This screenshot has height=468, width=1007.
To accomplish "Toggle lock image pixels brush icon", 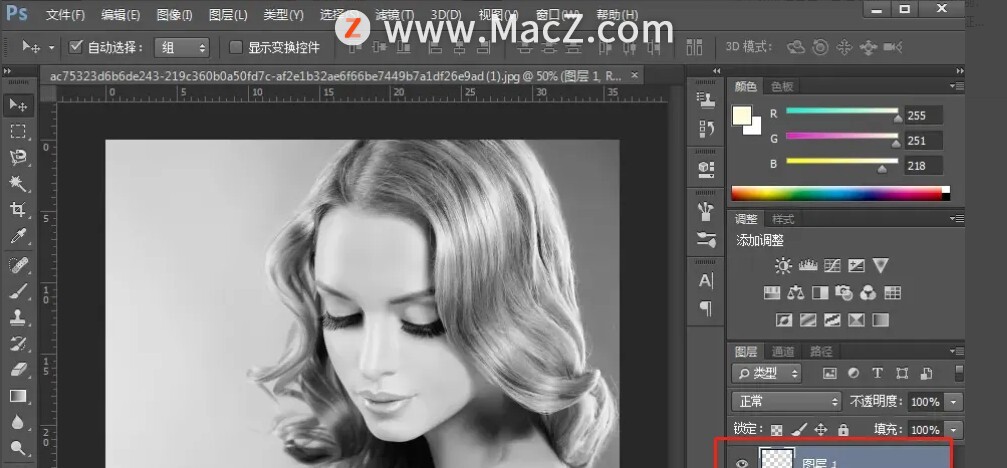I will (800, 429).
